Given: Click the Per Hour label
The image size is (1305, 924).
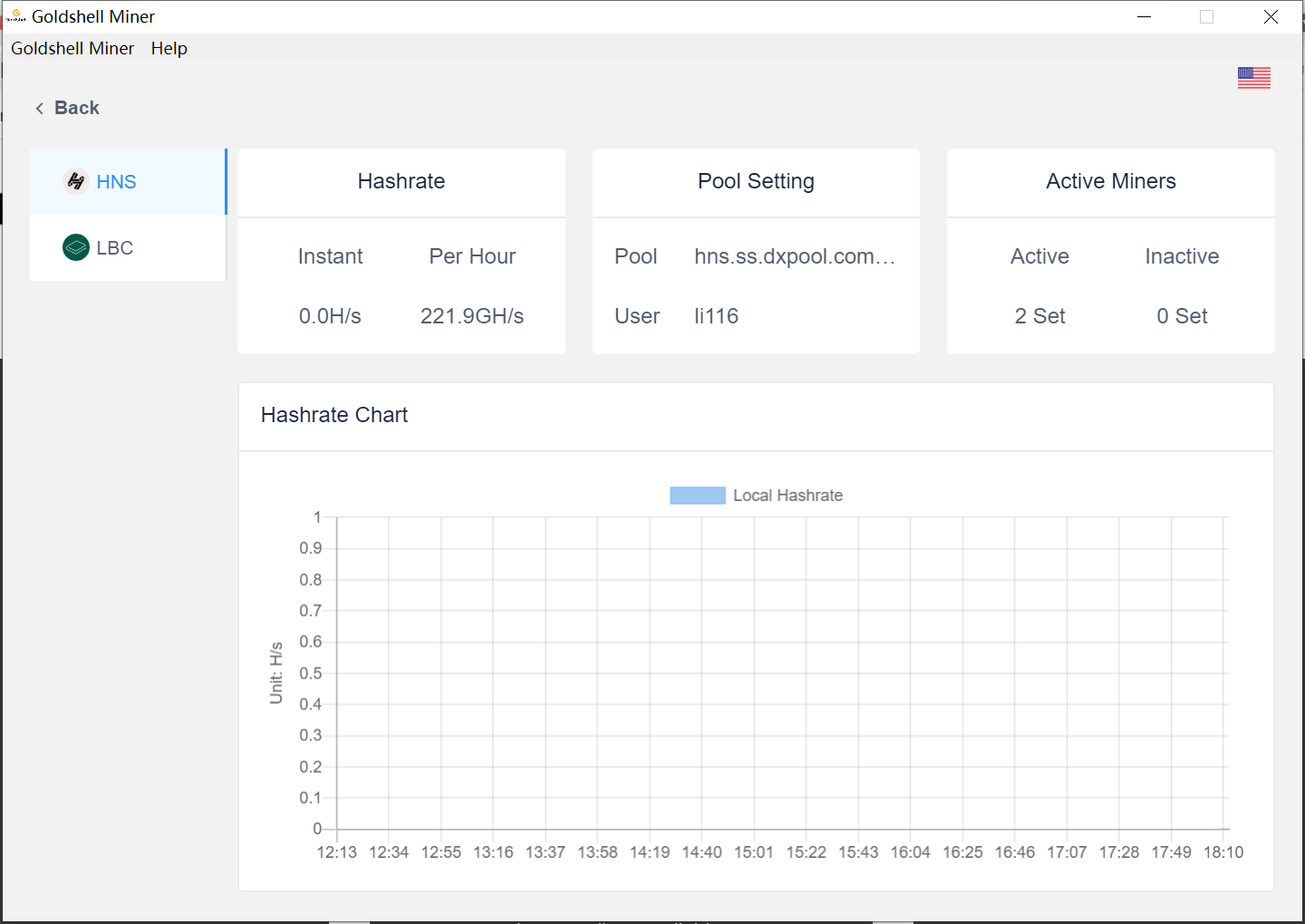Looking at the screenshot, I should point(472,256).
